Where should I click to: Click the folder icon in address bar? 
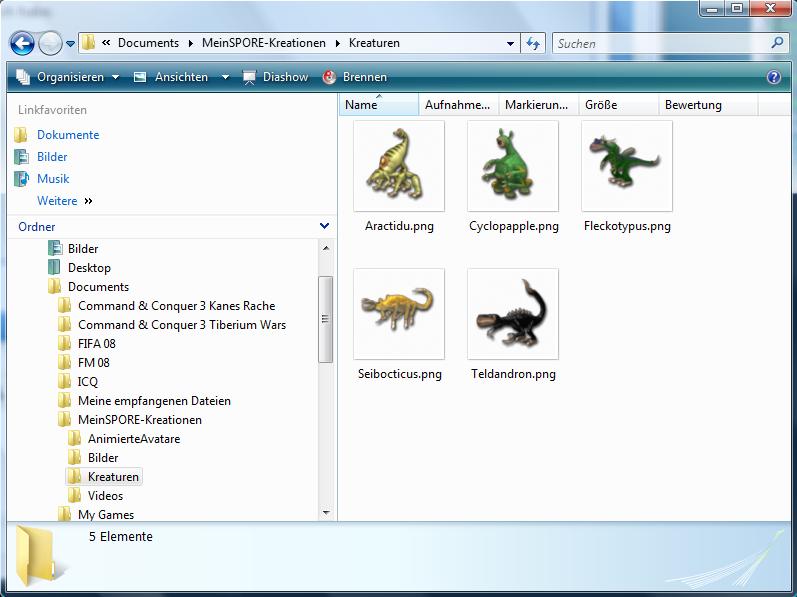[88, 43]
